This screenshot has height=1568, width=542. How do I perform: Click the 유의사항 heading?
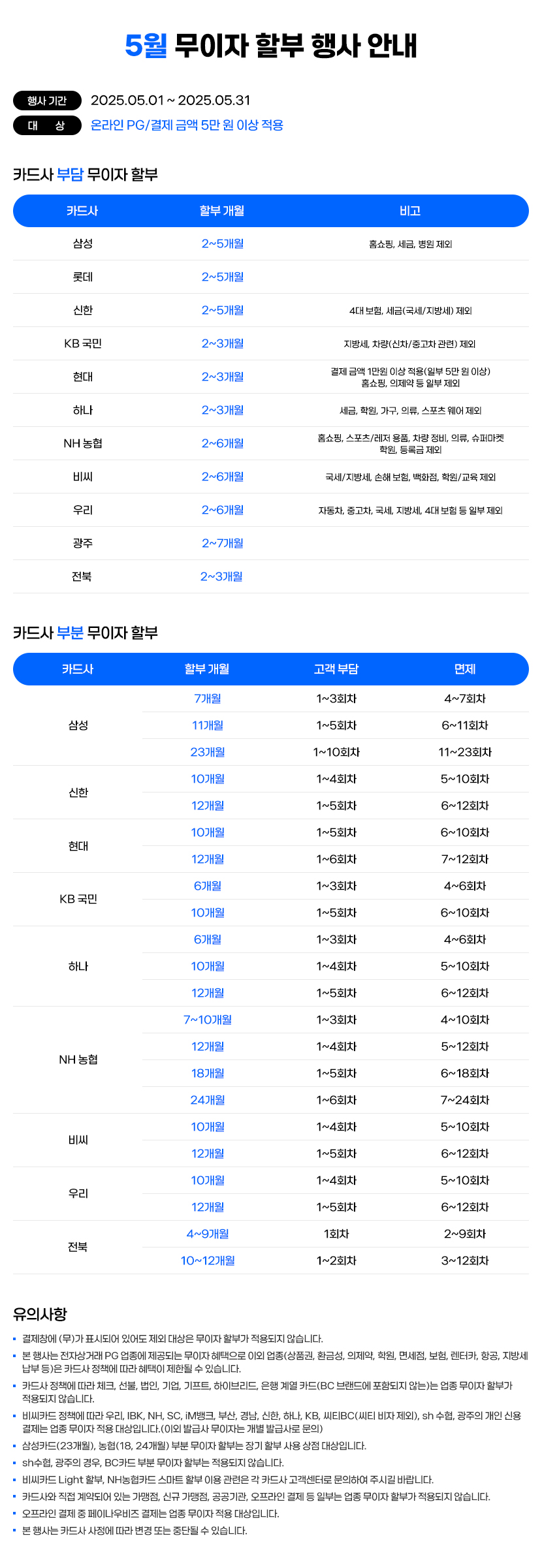pos(40,1314)
